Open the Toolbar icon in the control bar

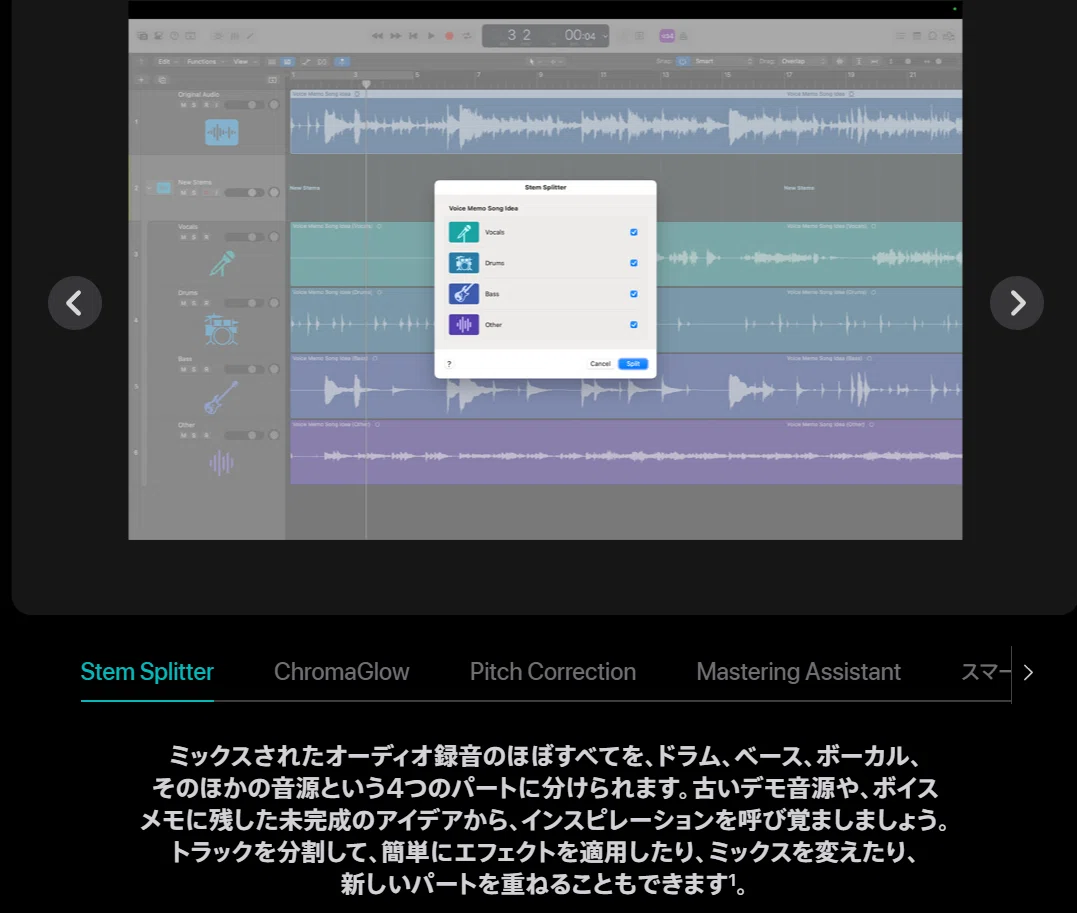pos(190,36)
